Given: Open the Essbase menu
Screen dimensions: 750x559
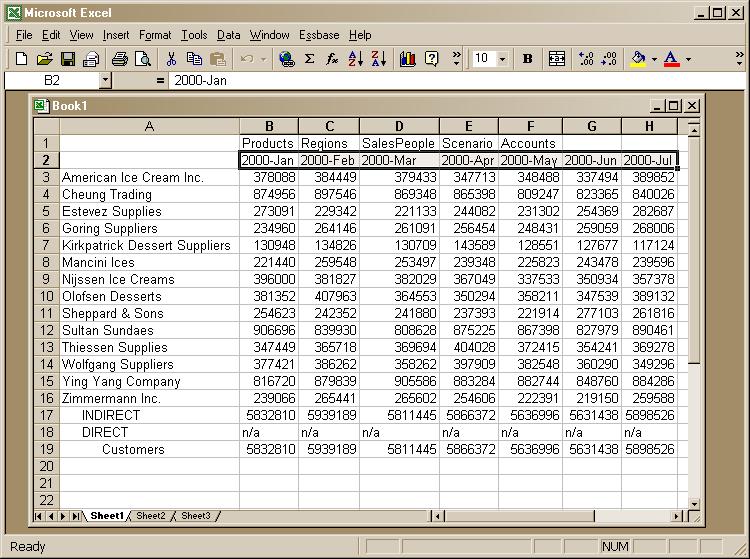Looking at the screenshot, I should click(319, 35).
